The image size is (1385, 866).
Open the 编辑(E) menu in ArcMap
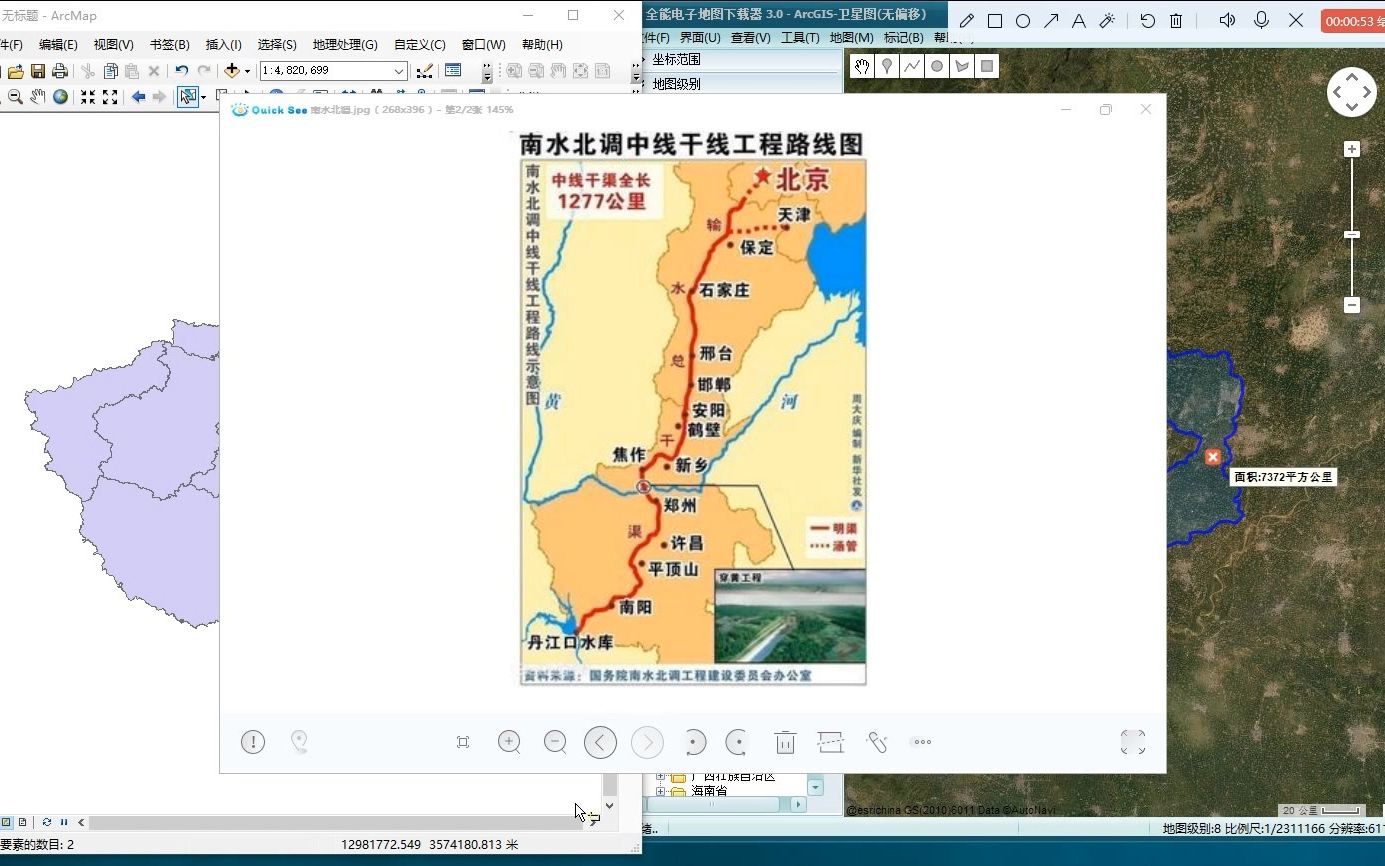pos(57,44)
